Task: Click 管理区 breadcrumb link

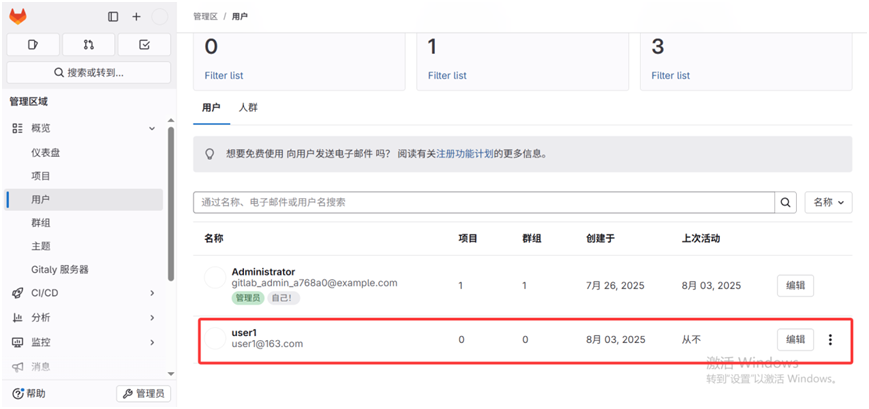Action: click(x=206, y=17)
